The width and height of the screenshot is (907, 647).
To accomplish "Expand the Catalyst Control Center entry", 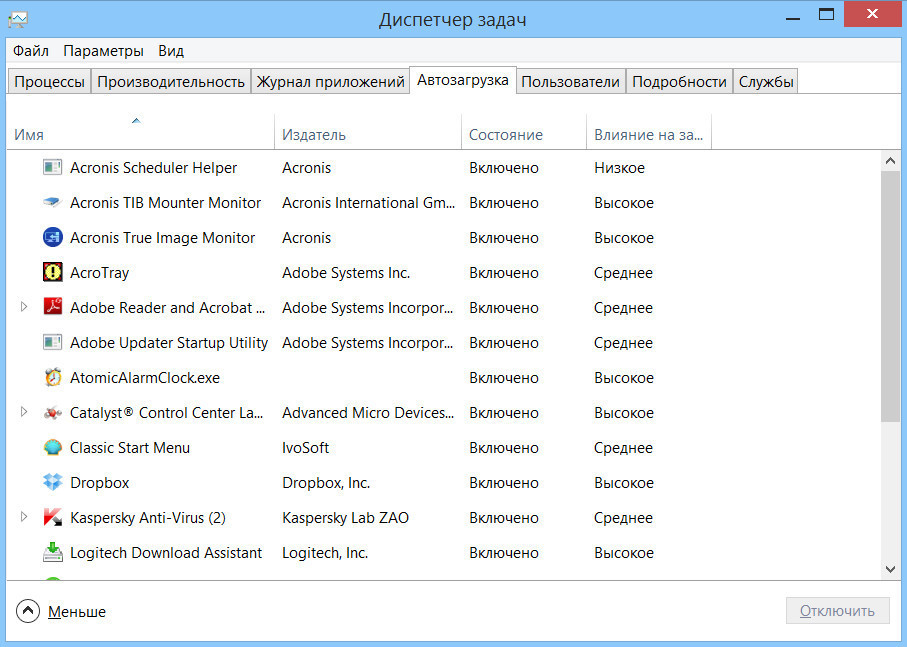I will pyautogui.click(x=25, y=413).
